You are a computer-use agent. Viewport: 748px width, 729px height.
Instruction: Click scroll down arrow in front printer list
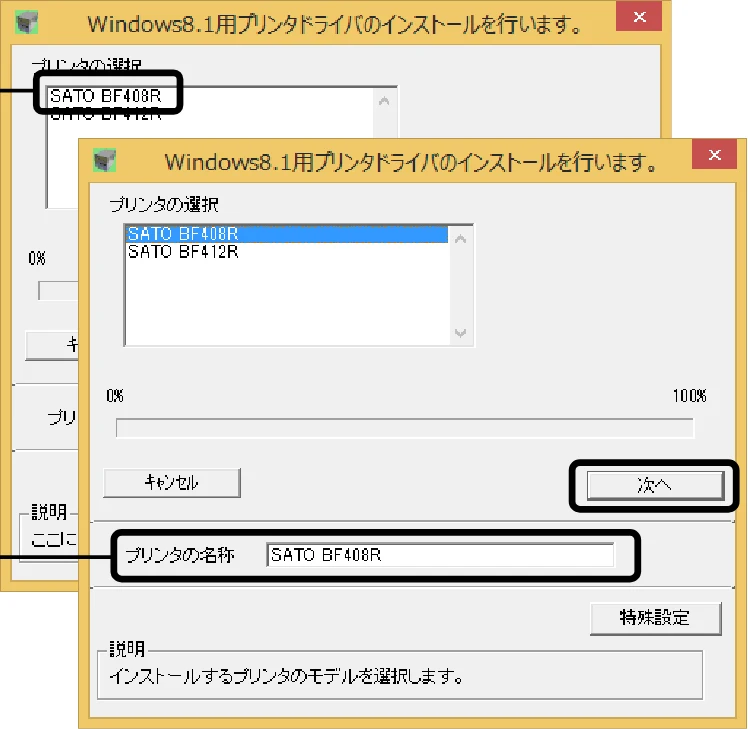(x=460, y=333)
